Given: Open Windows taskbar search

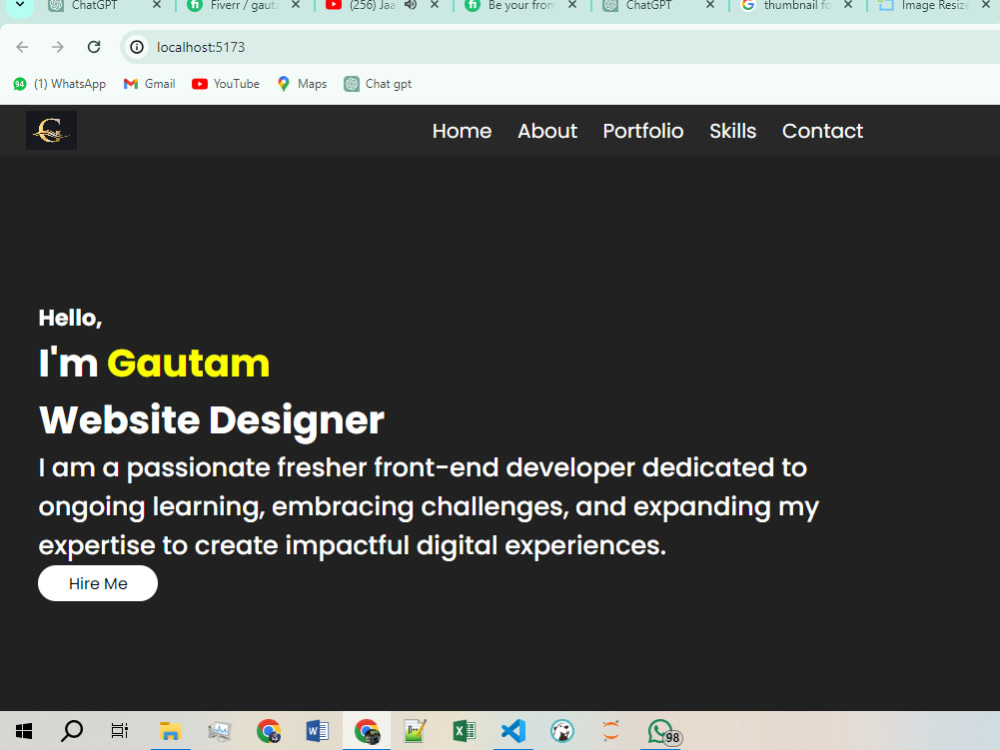Looking at the screenshot, I should [x=72, y=731].
